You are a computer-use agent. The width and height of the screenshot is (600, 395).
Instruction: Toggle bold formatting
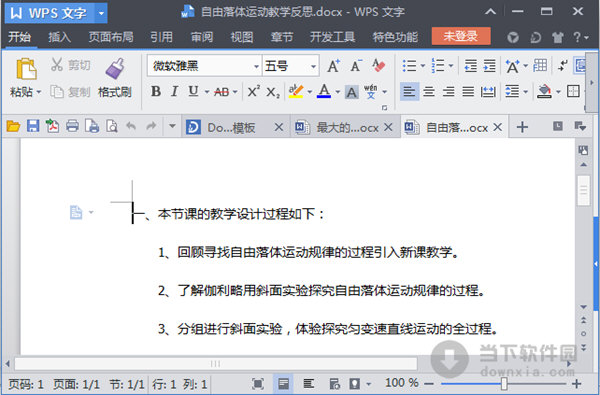coord(156,91)
